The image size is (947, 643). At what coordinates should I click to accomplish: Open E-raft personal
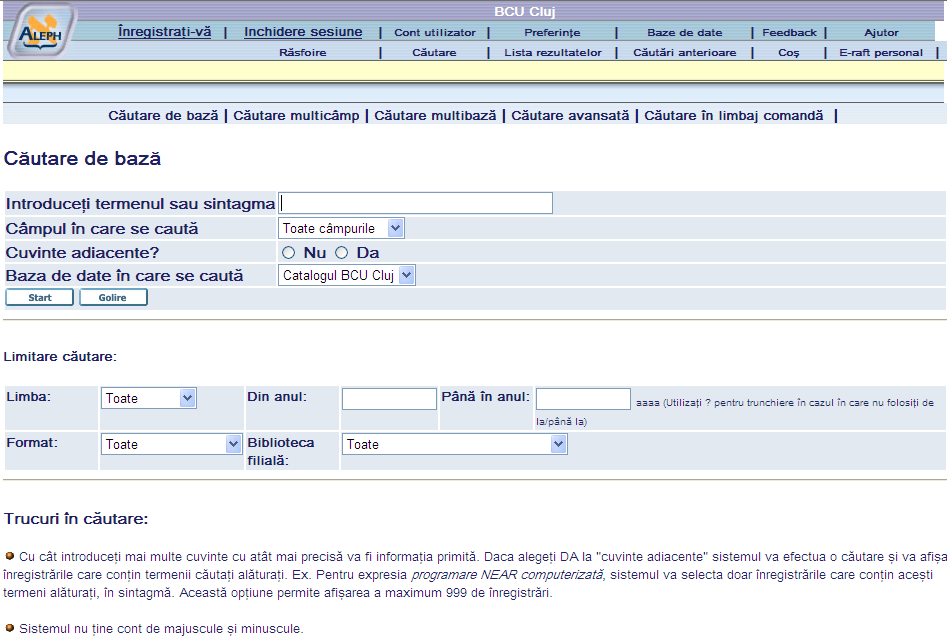tap(881, 53)
